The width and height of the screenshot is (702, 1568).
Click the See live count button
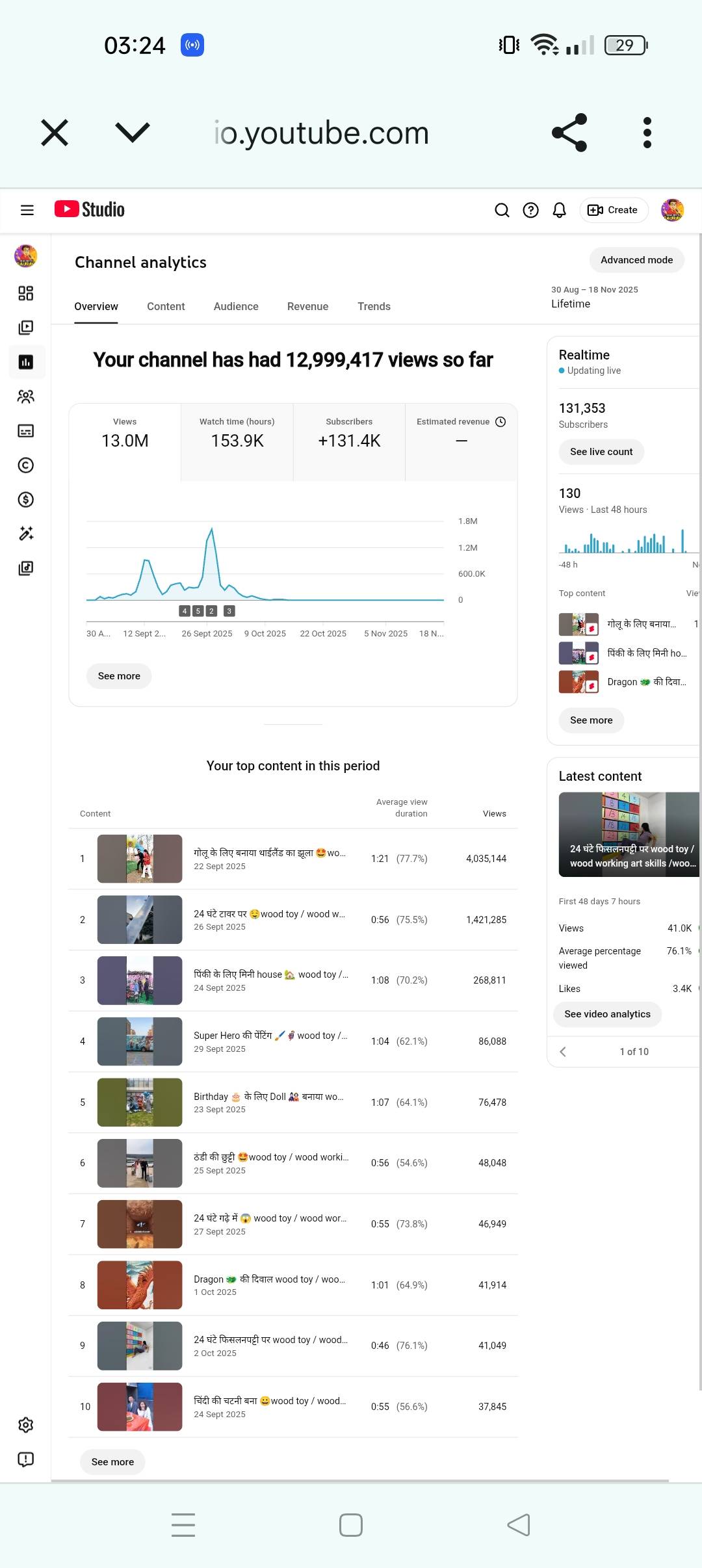tap(601, 452)
